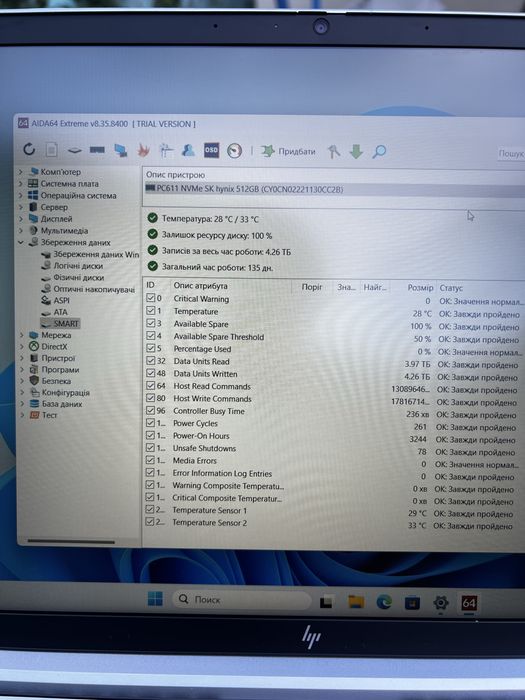Expand the Мережа tree node
The image size is (525, 700).
21,335
